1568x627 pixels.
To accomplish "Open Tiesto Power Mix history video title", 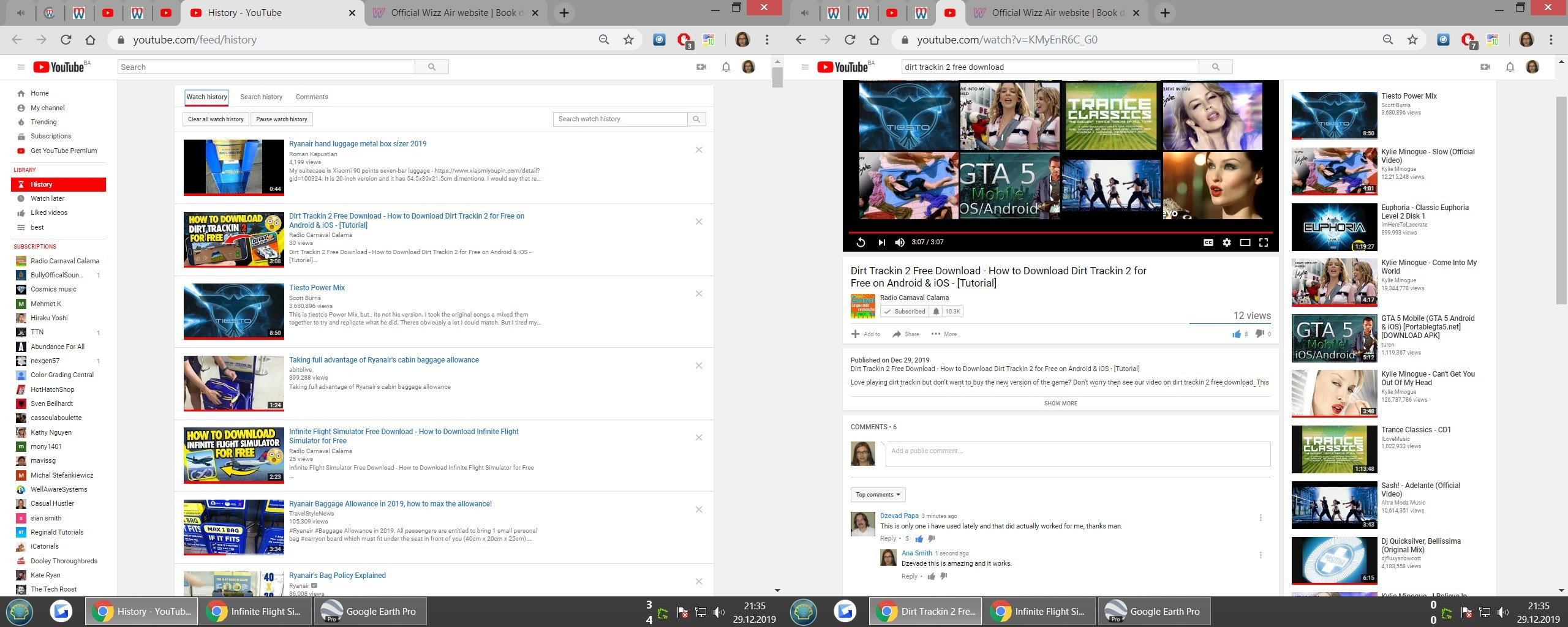I will (317, 288).
